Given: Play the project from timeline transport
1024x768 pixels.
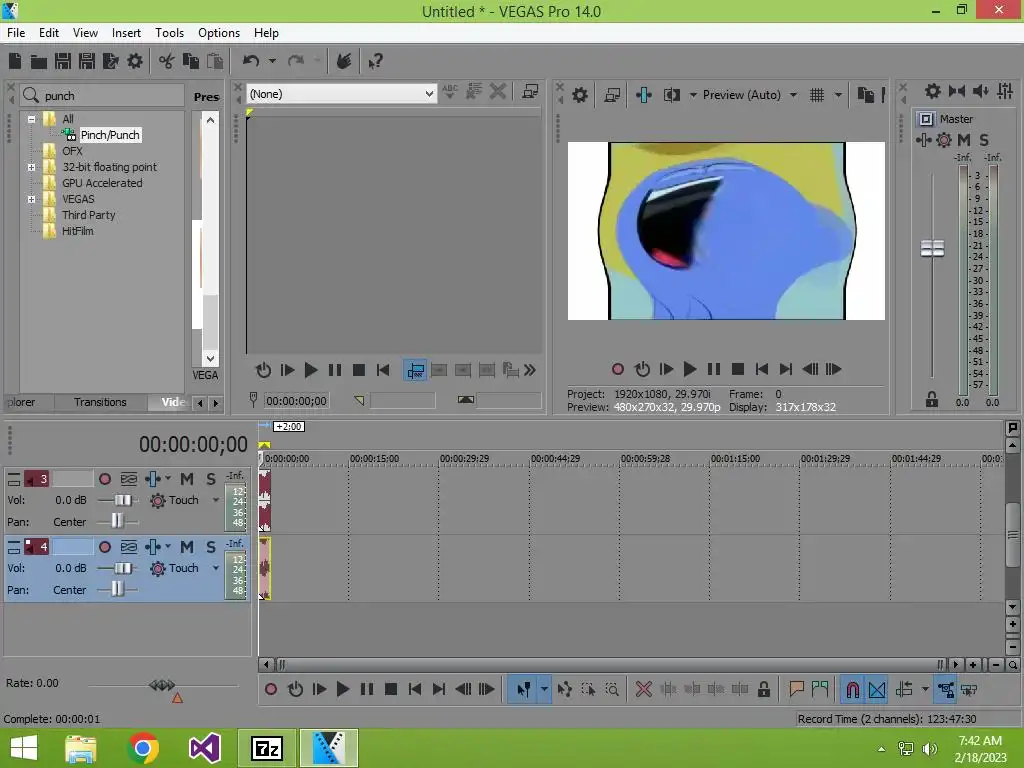Looking at the screenshot, I should [342, 689].
